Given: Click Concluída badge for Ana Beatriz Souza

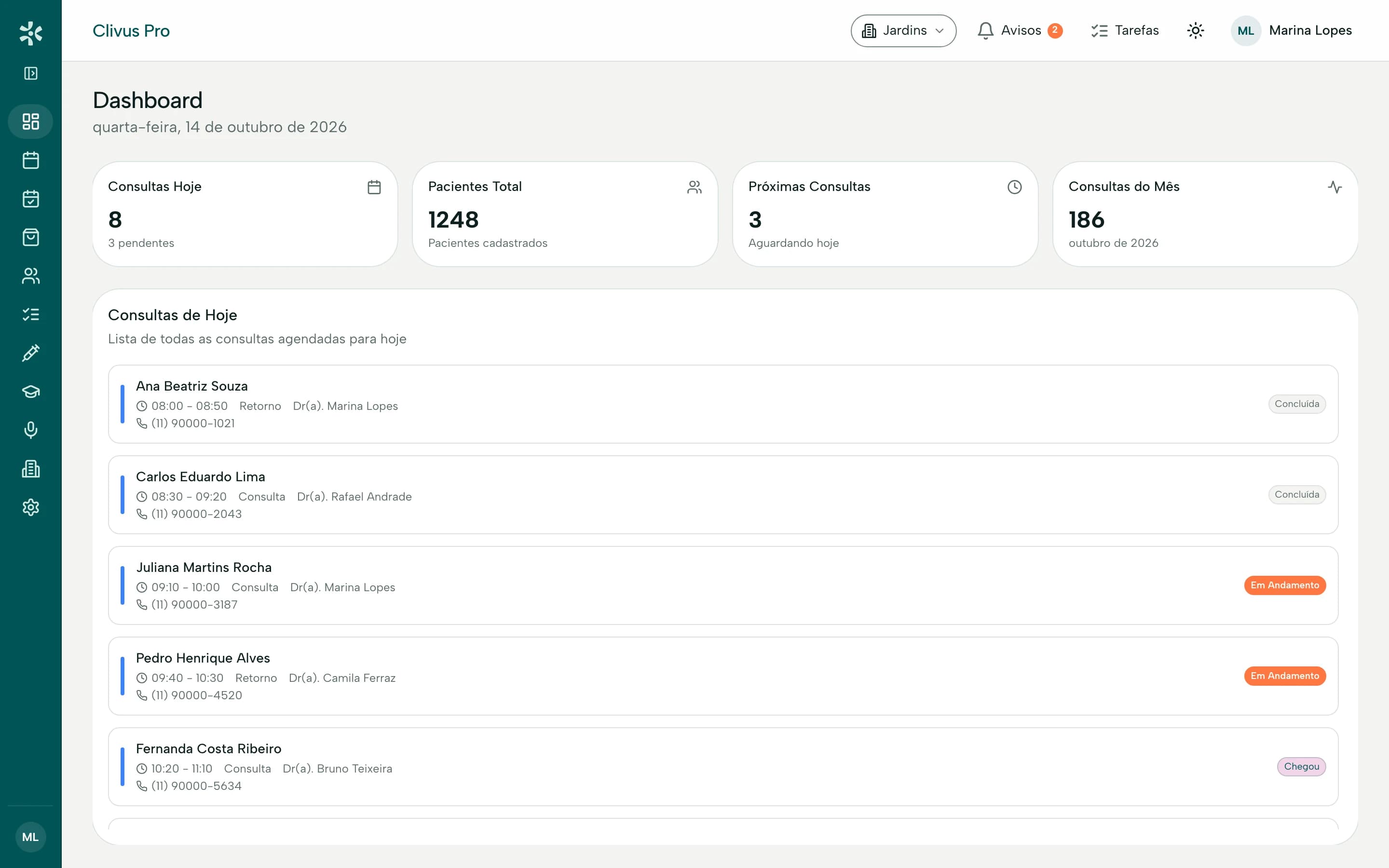Looking at the screenshot, I should pyautogui.click(x=1296, y=404).
